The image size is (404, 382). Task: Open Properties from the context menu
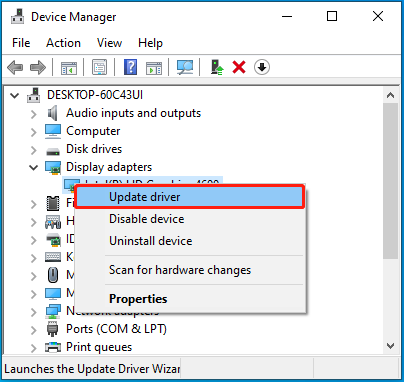click(x=190, y=299)
